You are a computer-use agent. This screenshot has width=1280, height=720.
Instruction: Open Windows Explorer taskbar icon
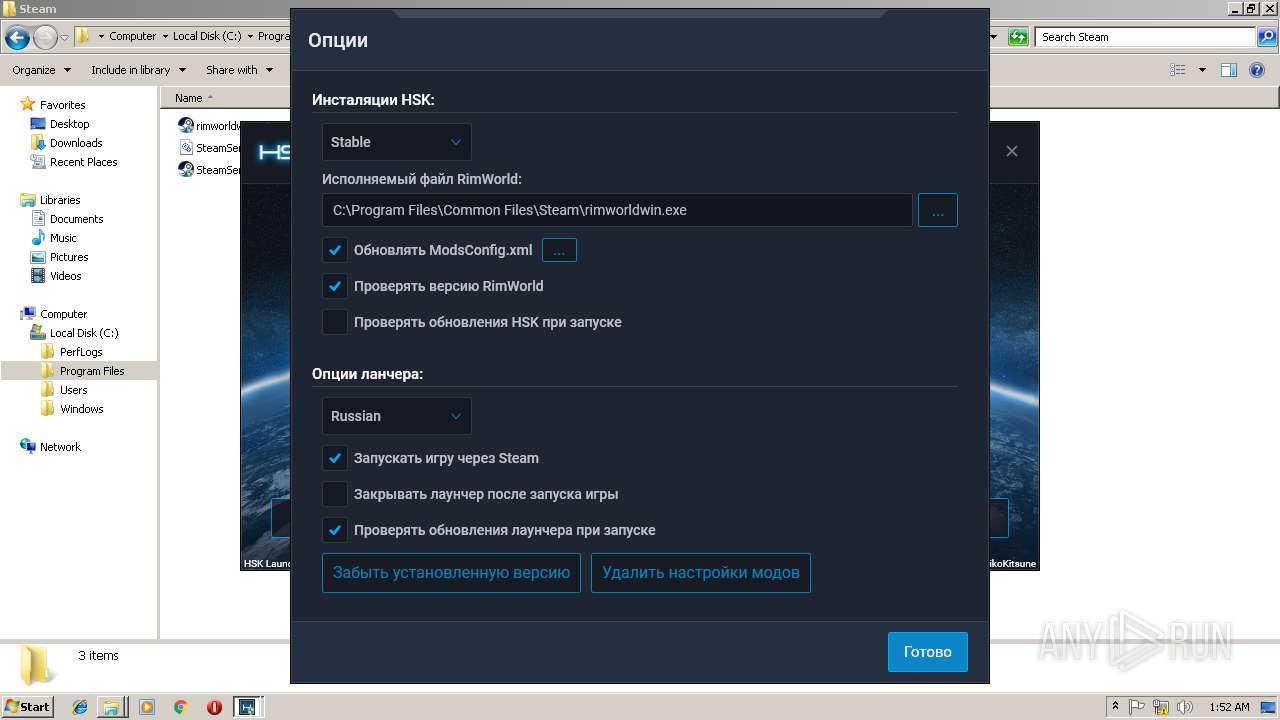112,707
